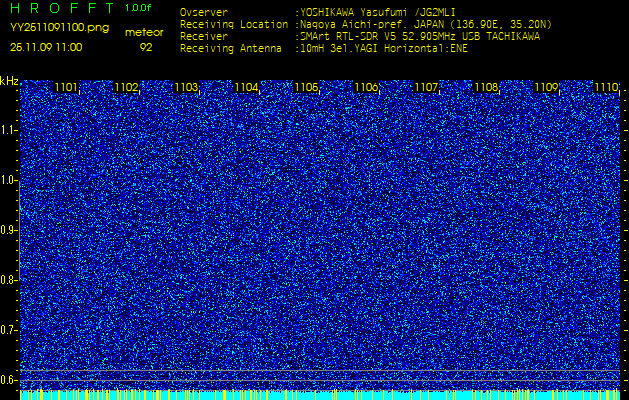Click the date stamp 25.11.09 11:00
Image resolution: width=629 pixels, height=400 pixels.
[46, 47]
